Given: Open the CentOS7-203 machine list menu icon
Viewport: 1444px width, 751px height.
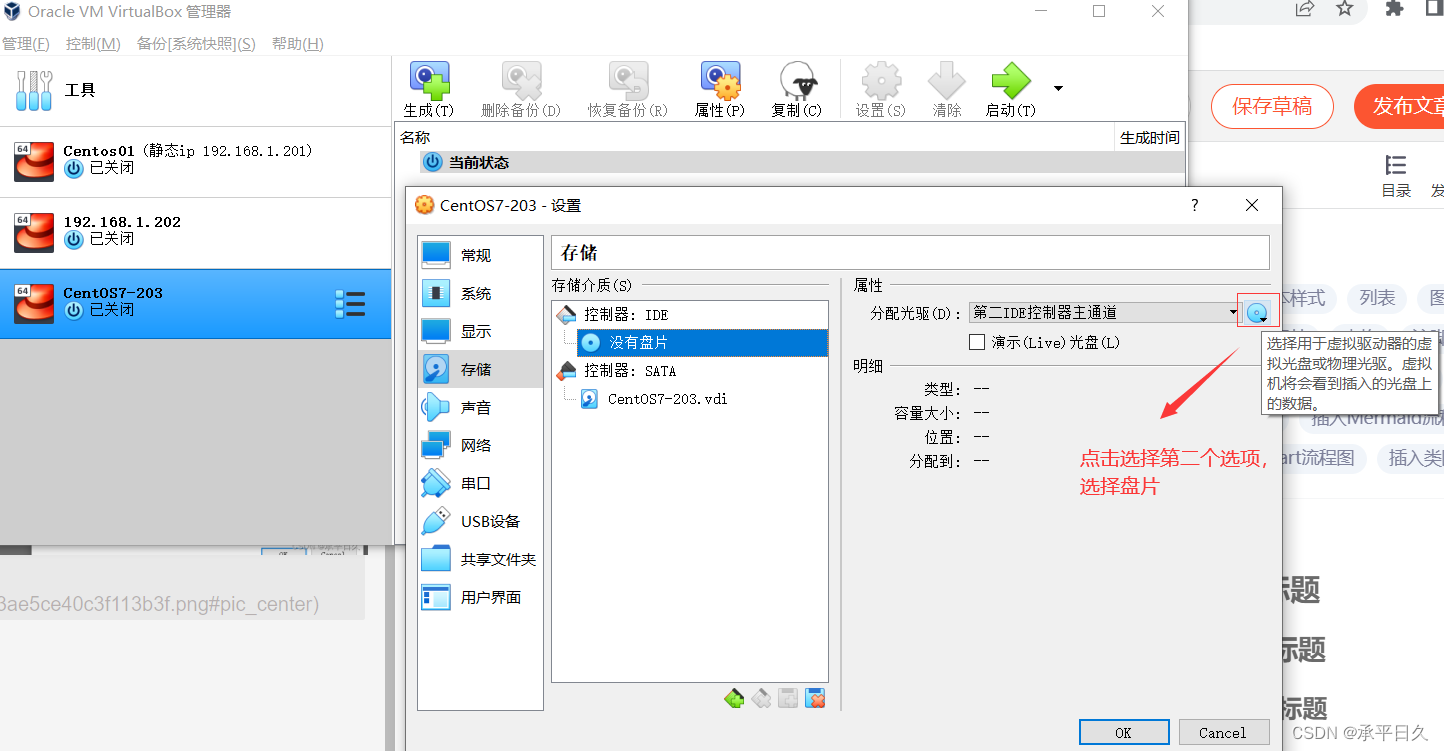Looking at the screenshot, I should coord(350,304).
